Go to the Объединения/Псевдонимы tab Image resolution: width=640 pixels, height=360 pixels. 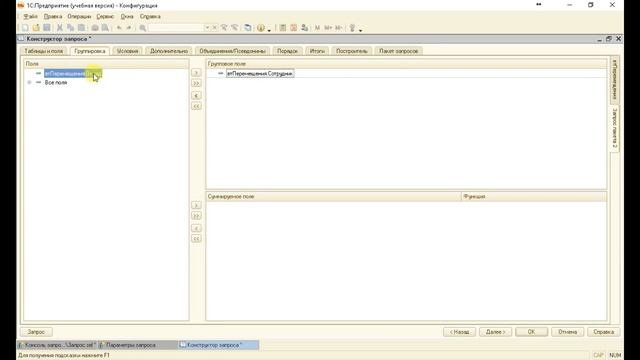click(x=232, y=51)
